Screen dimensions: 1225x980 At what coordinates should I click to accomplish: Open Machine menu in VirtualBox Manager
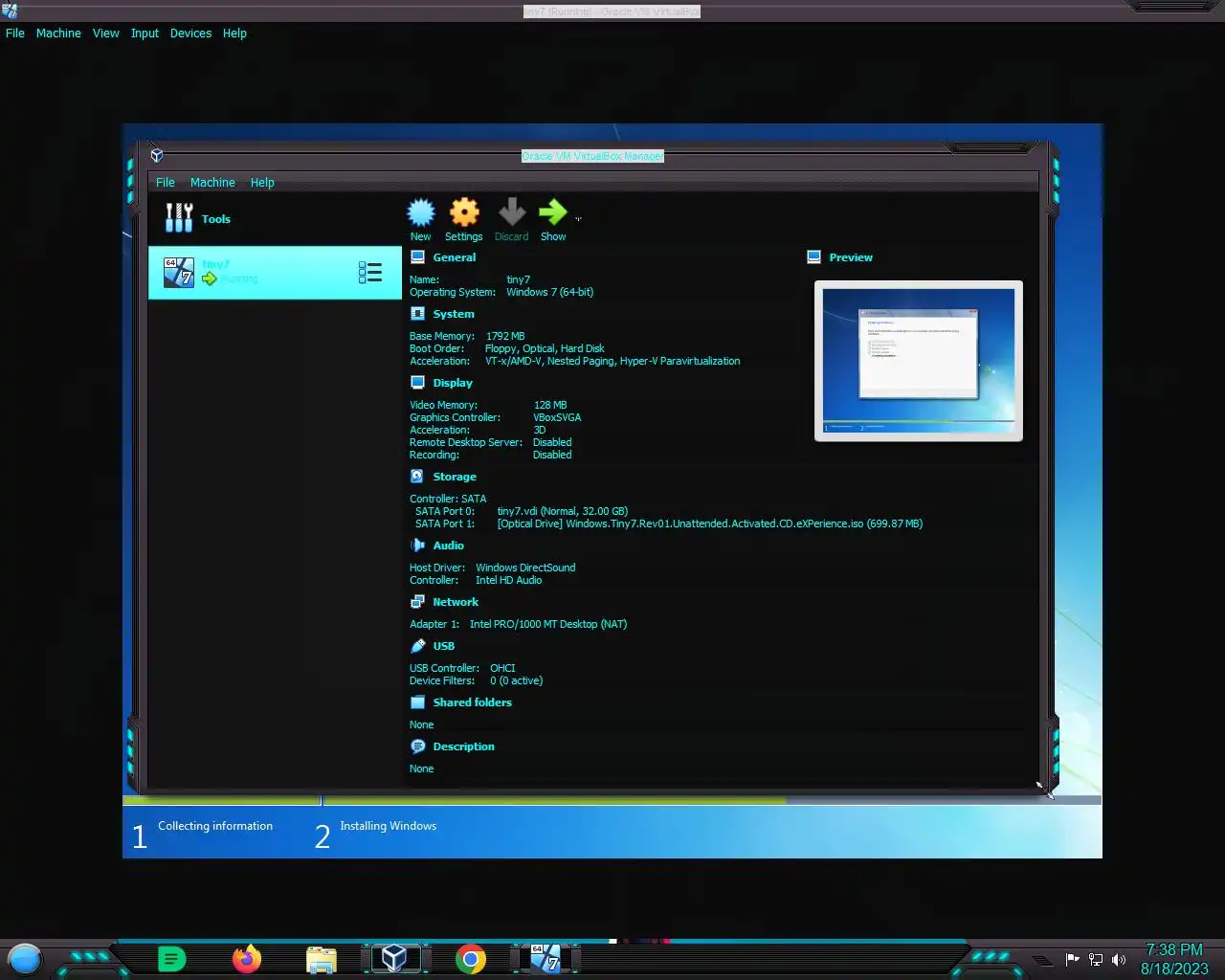tap(212, 183)
